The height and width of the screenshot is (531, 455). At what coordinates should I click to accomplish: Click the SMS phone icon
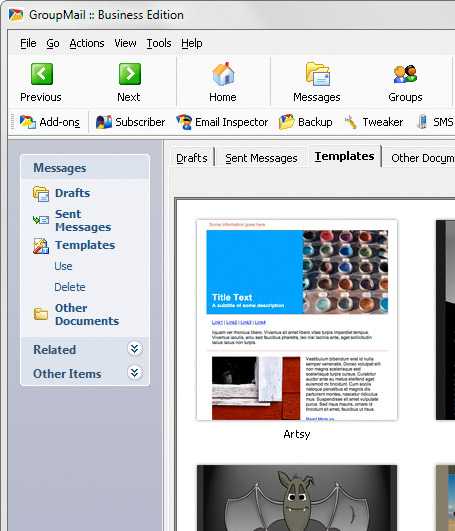[x=422, y=122]
